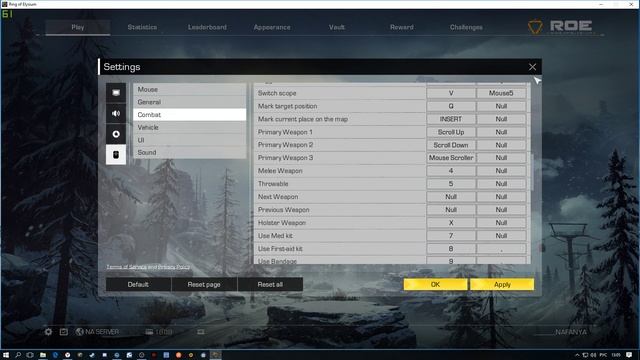
Task: Select the UI settings category
Action: click(190, 140)
